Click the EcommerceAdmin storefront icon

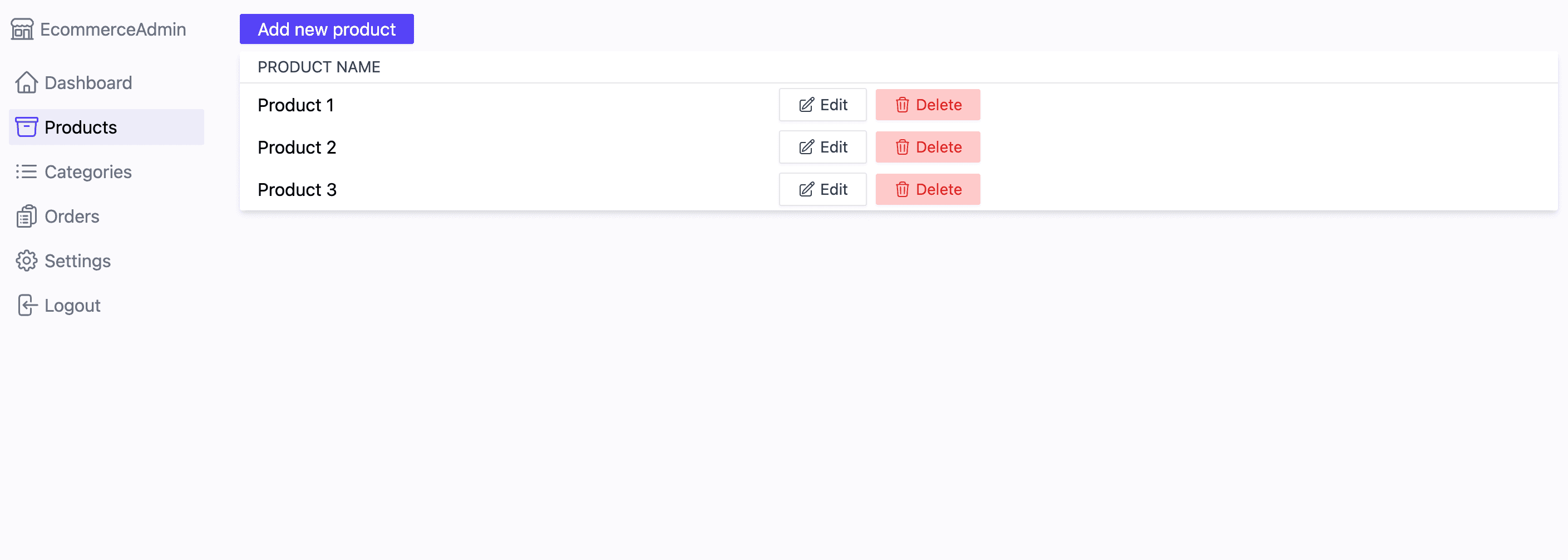pos(22,28)
